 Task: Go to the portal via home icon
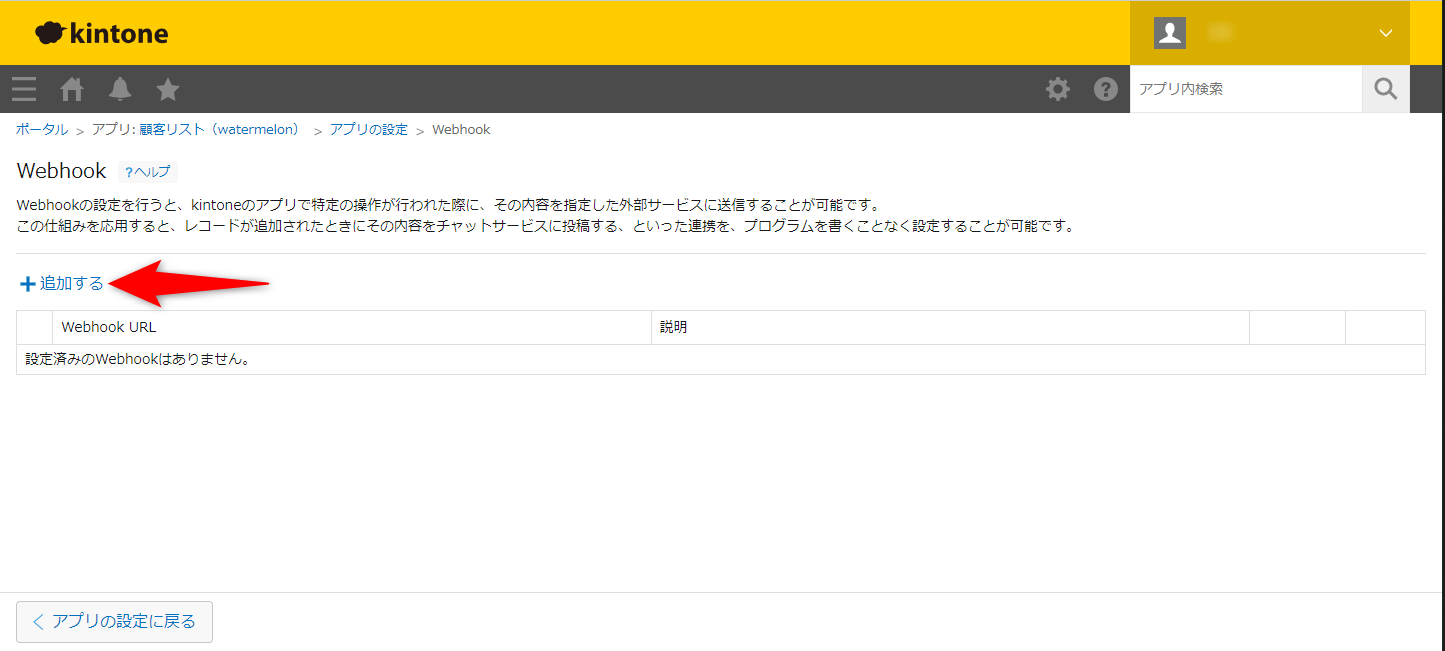tap(72, 89)
